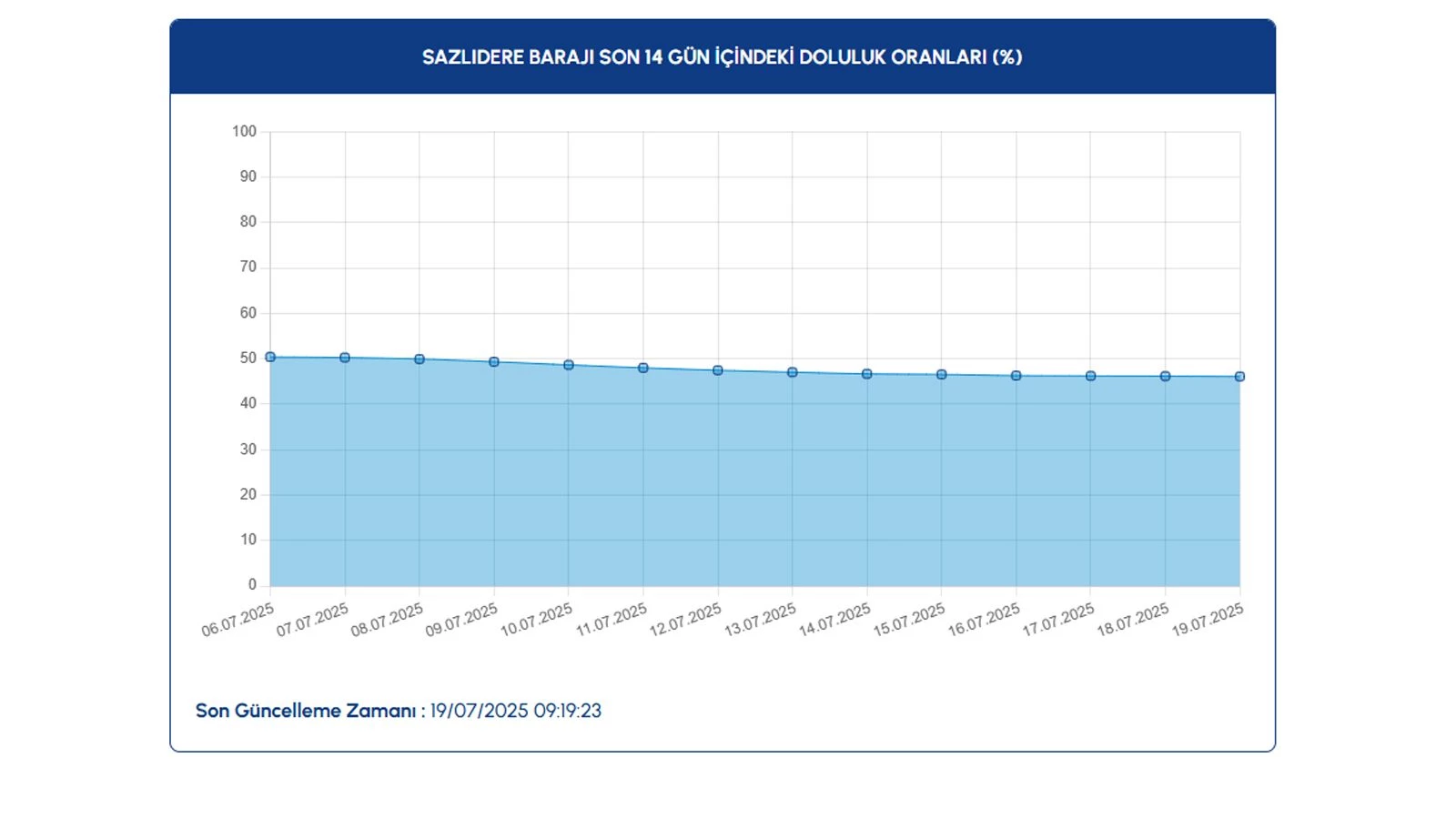Pick the data marker at 17.07.2025

tap(1091, 376)
